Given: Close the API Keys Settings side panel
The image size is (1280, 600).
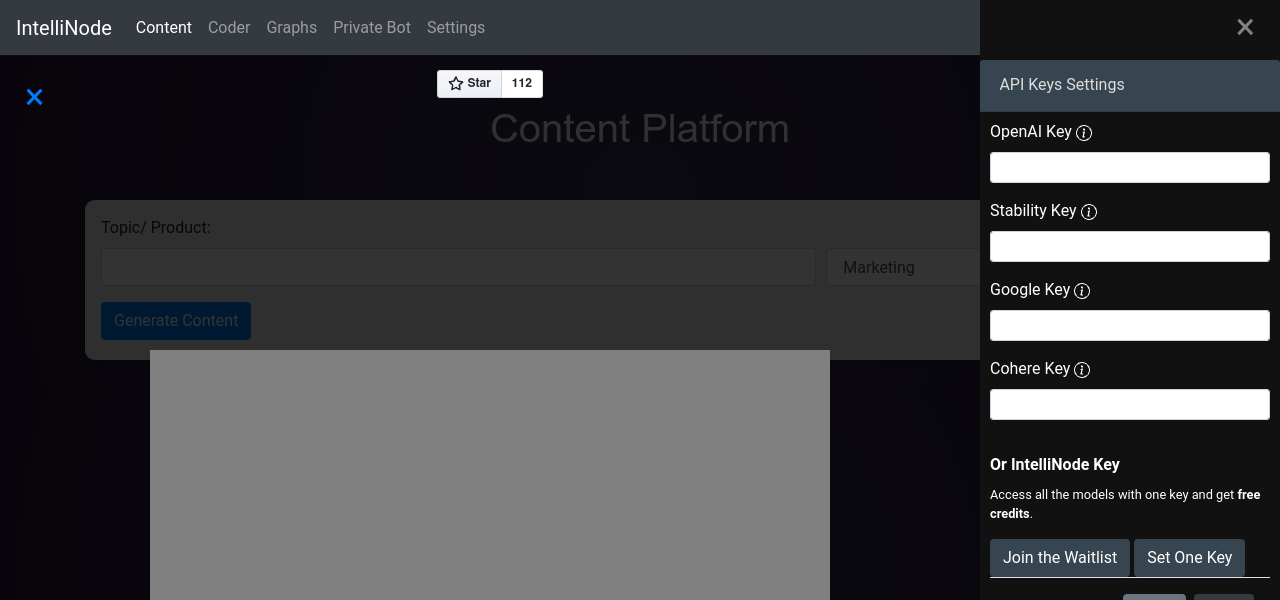Looking at the screenshot, I should point(1244,27).
